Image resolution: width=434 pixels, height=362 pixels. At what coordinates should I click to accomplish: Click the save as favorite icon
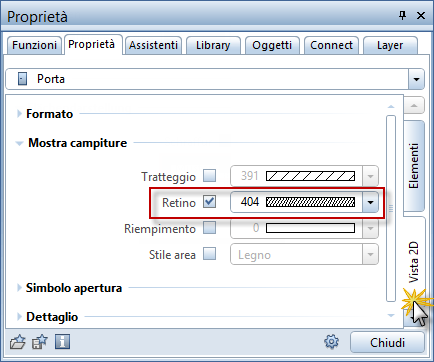point(40,342)
